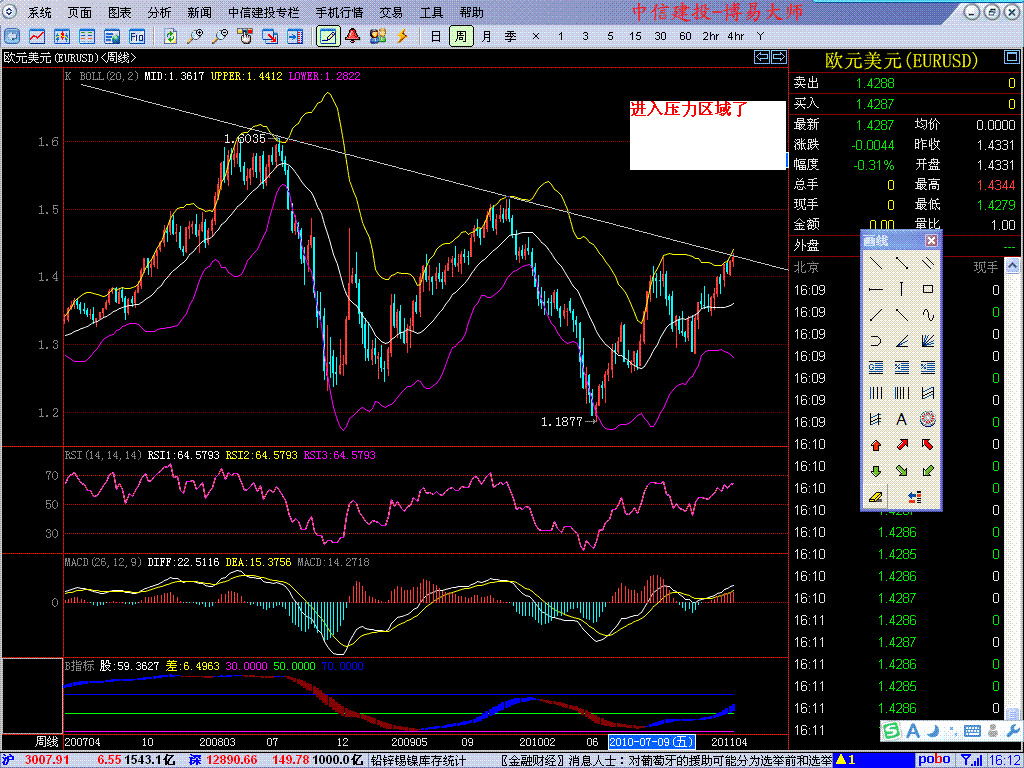This screenshot has width=1024, height=768.
Task: Click the chart next arrow button
Action: tap(778, 57)
